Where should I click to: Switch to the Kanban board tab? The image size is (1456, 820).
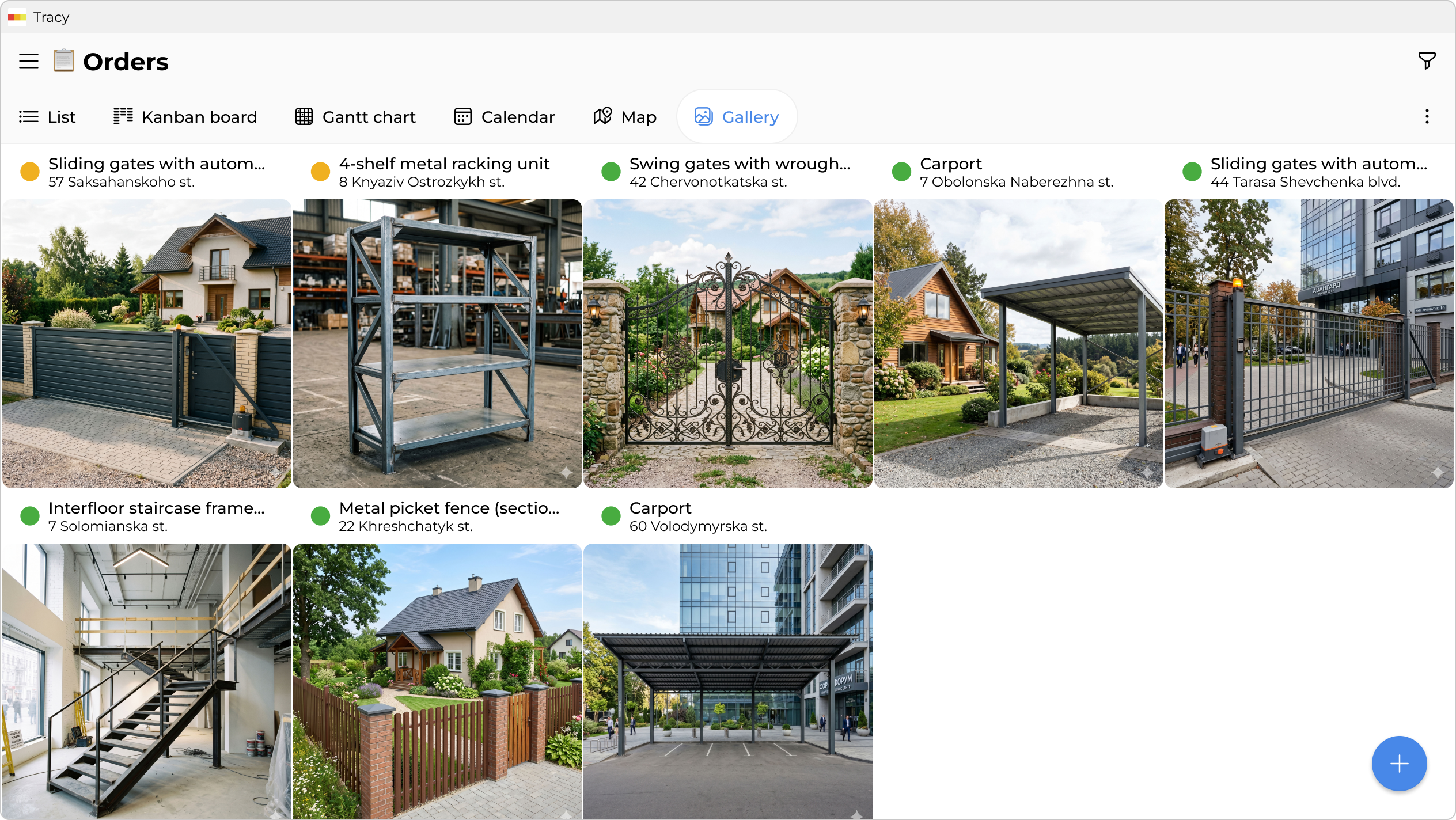click(185, 116)
